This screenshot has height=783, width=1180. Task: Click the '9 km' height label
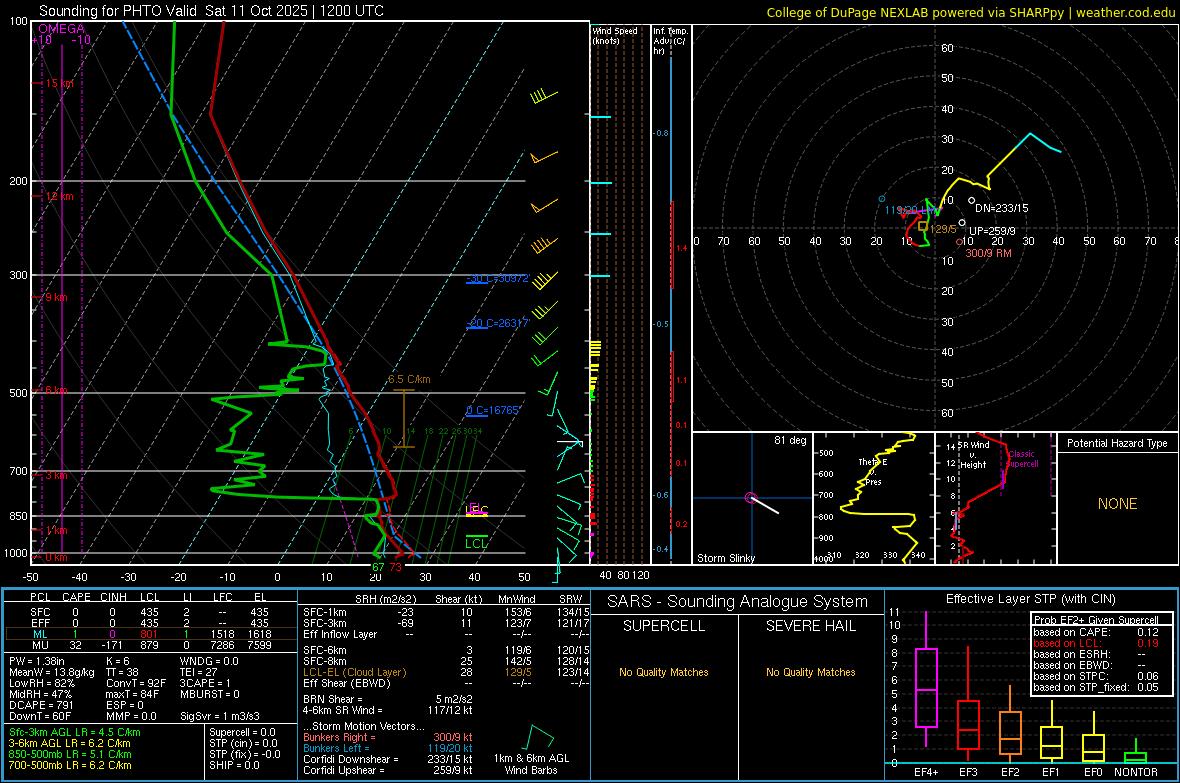coord(56,297)
